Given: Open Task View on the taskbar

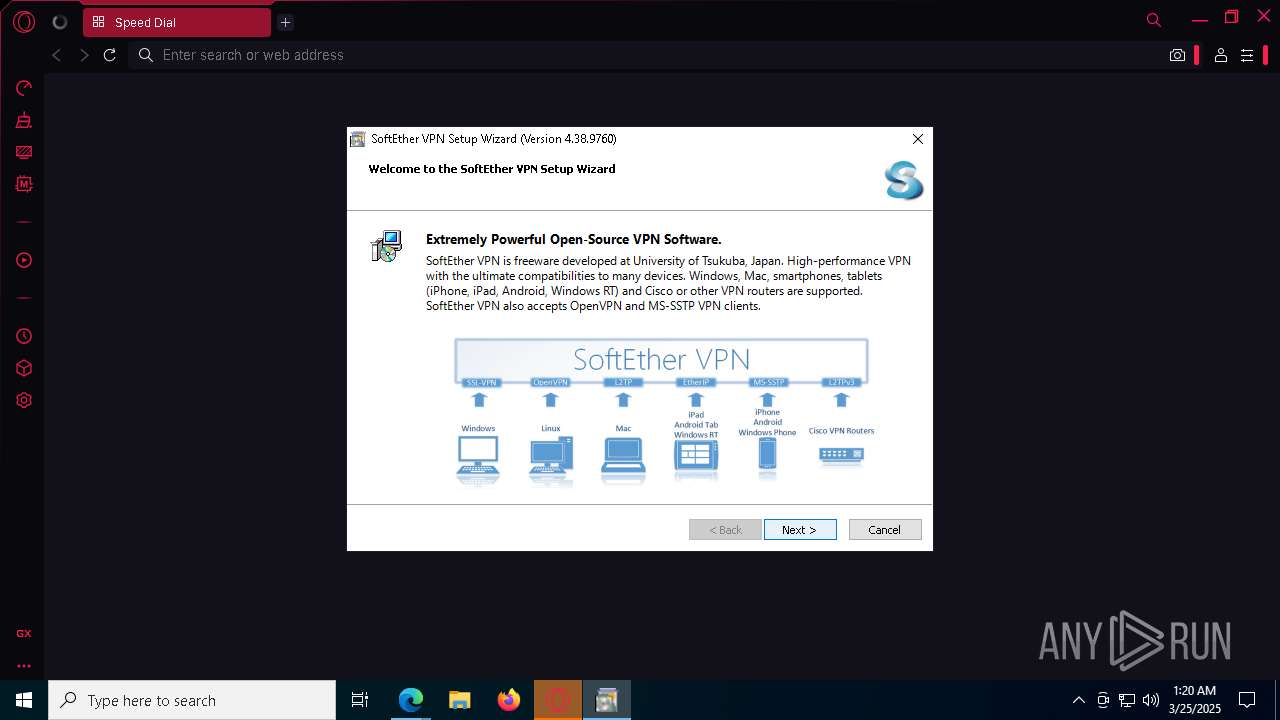Looking at the screenshot, I should point(360,700).
